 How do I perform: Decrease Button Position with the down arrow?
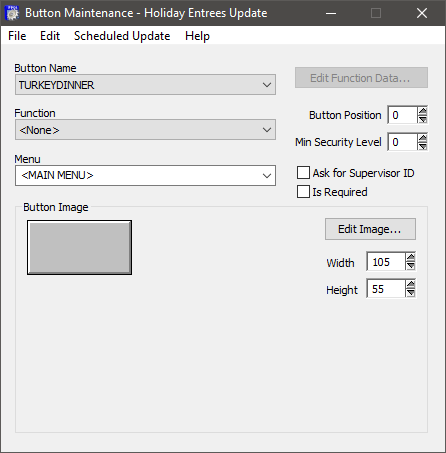[x=422, y=119]
